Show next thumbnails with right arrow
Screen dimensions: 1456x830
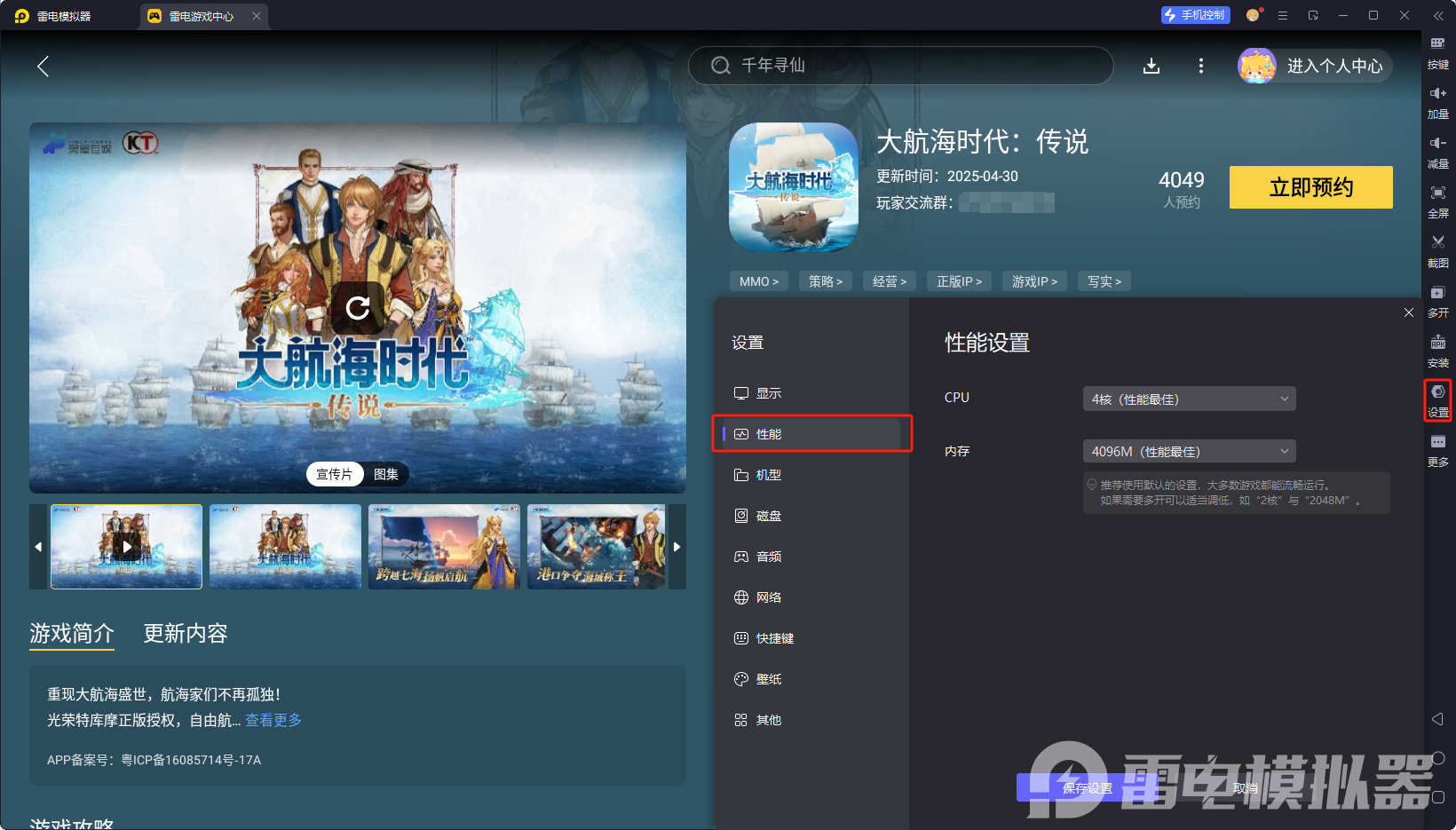coord(677,547)
